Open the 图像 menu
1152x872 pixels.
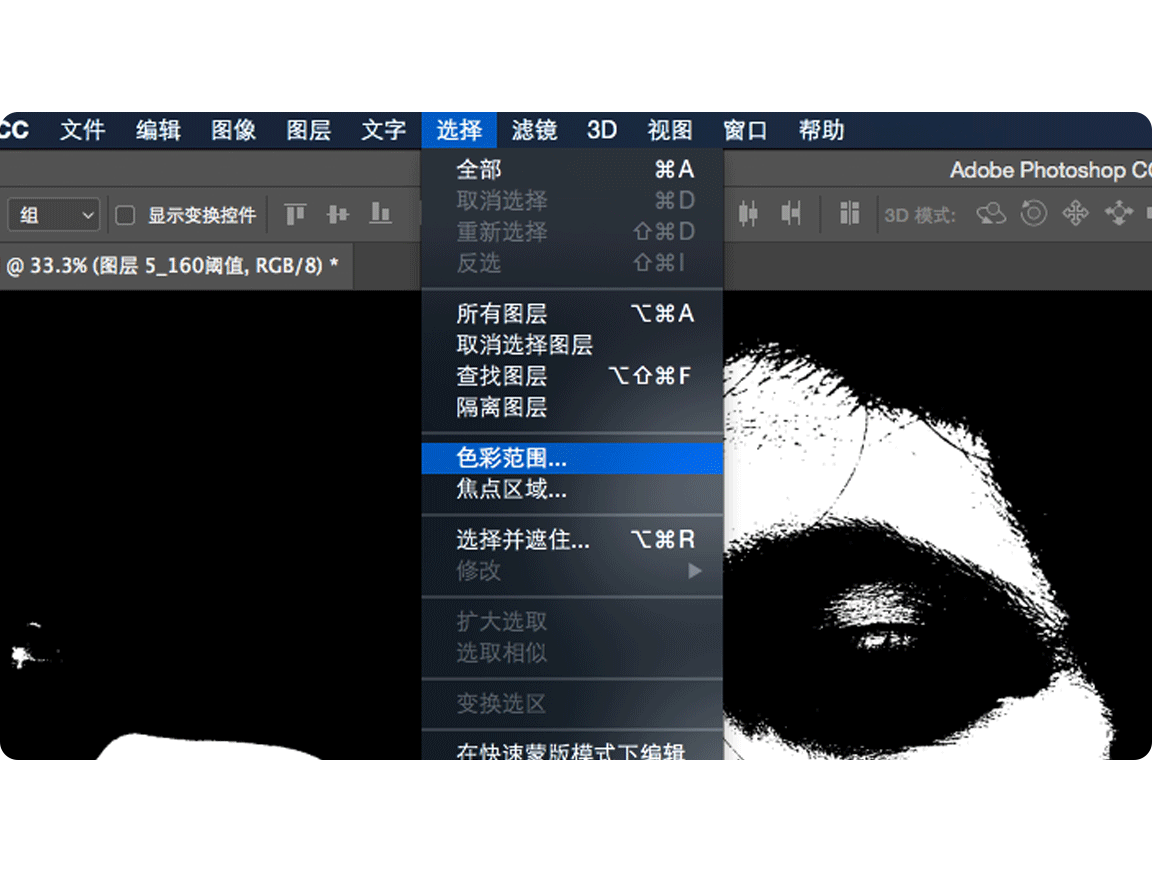coord(233,130)
